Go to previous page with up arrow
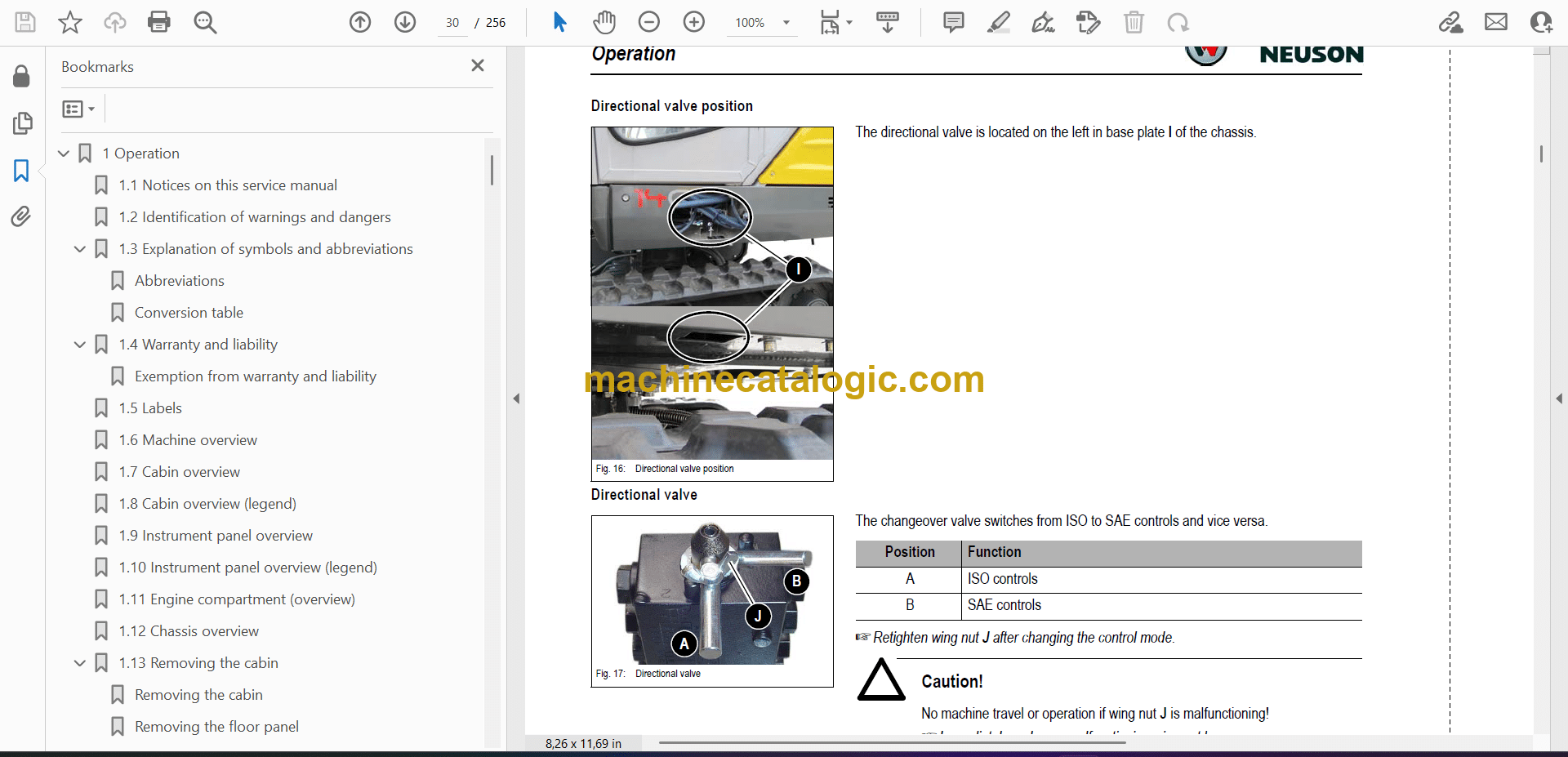This screenshot has width=1568, height=757. point(360,22)
